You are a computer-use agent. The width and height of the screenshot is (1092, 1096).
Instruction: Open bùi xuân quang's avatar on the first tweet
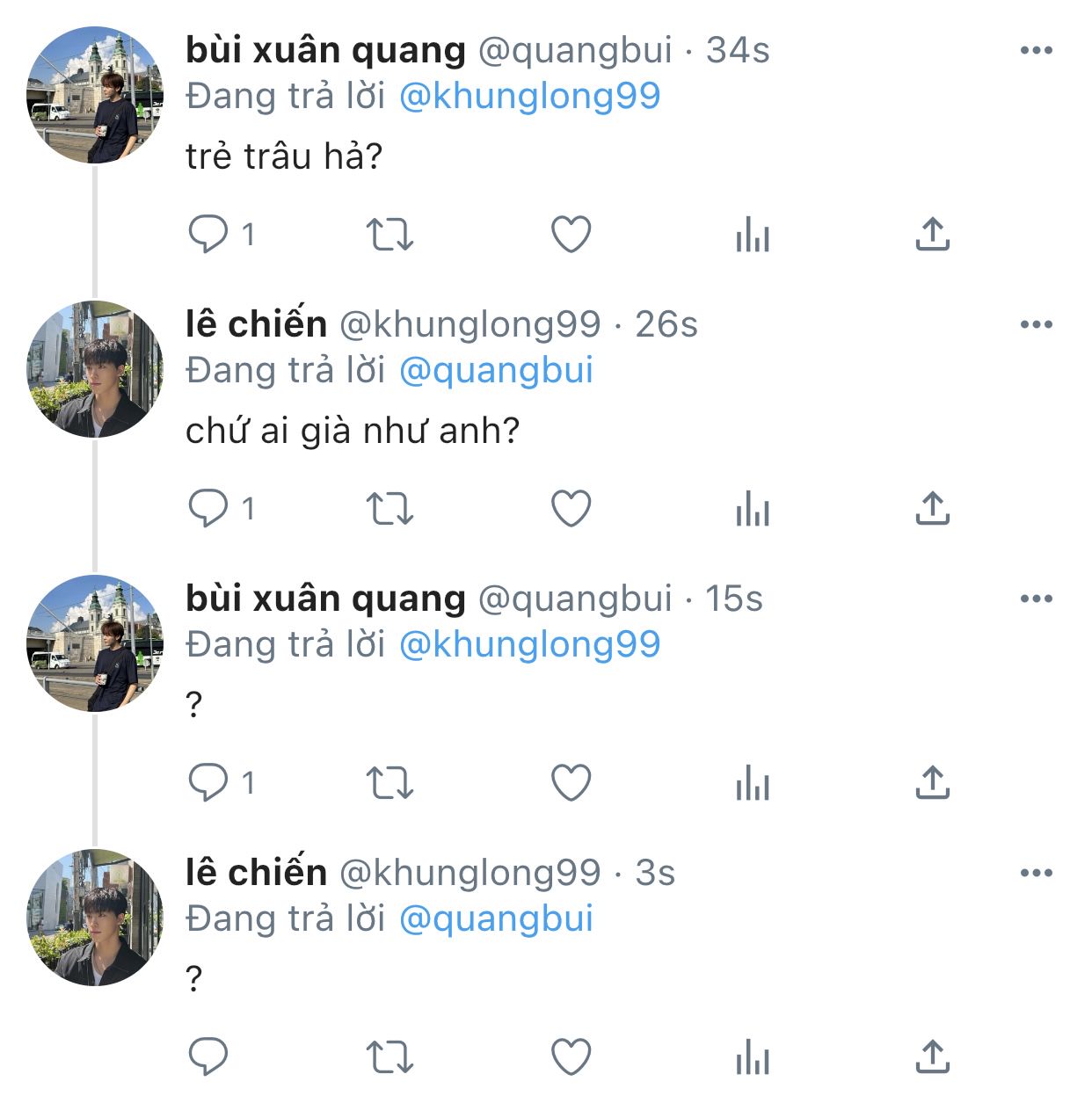pyautogui.click(x=95, y=95)
